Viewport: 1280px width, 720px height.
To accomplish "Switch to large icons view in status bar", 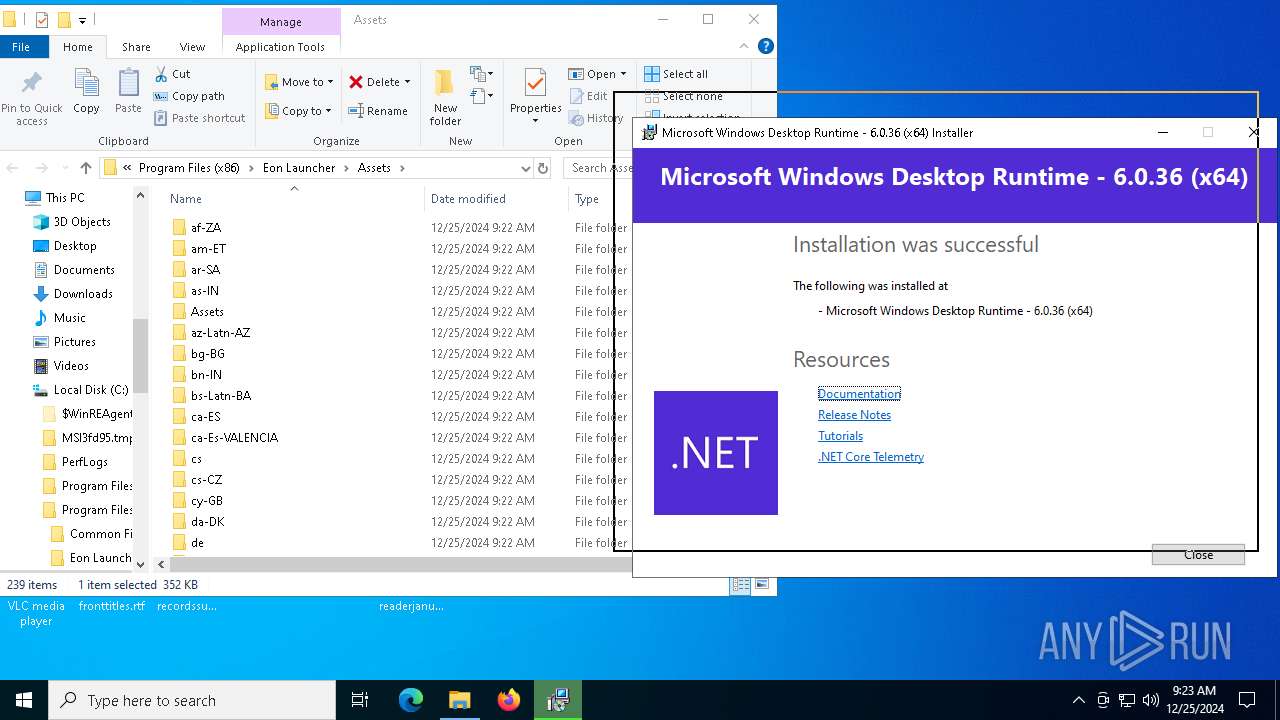I will coord(762,585).
